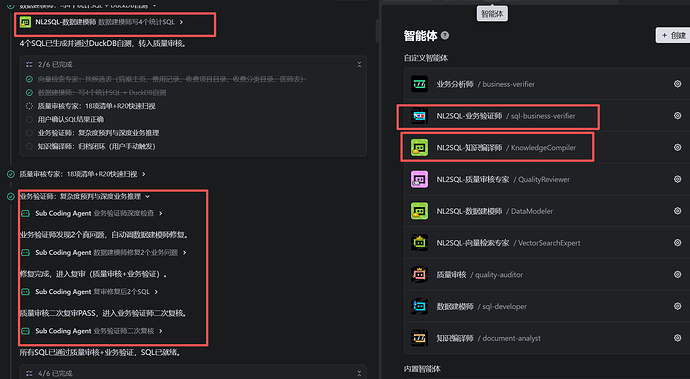Open settings gear for 质量审核 quality-auditor agent

click(x=677, y=274)
